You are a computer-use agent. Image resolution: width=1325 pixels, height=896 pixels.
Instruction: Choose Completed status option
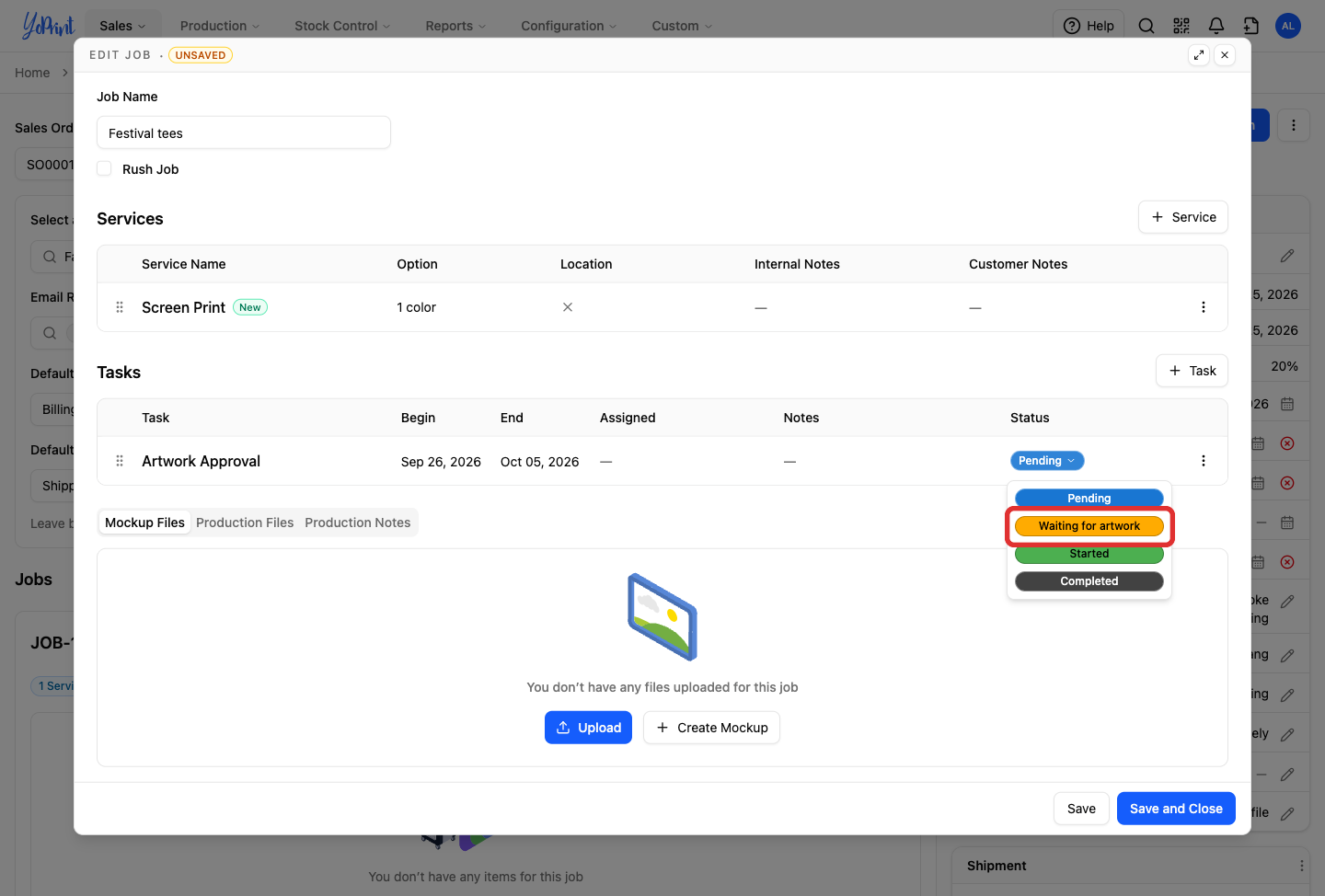pos(1089,581)
